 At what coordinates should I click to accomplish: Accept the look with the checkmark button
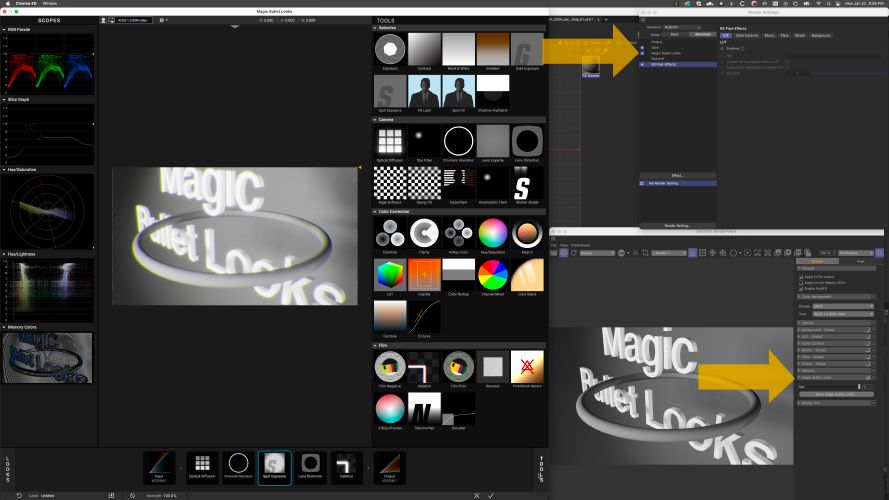pyautogui.click(x=491, y=495)
